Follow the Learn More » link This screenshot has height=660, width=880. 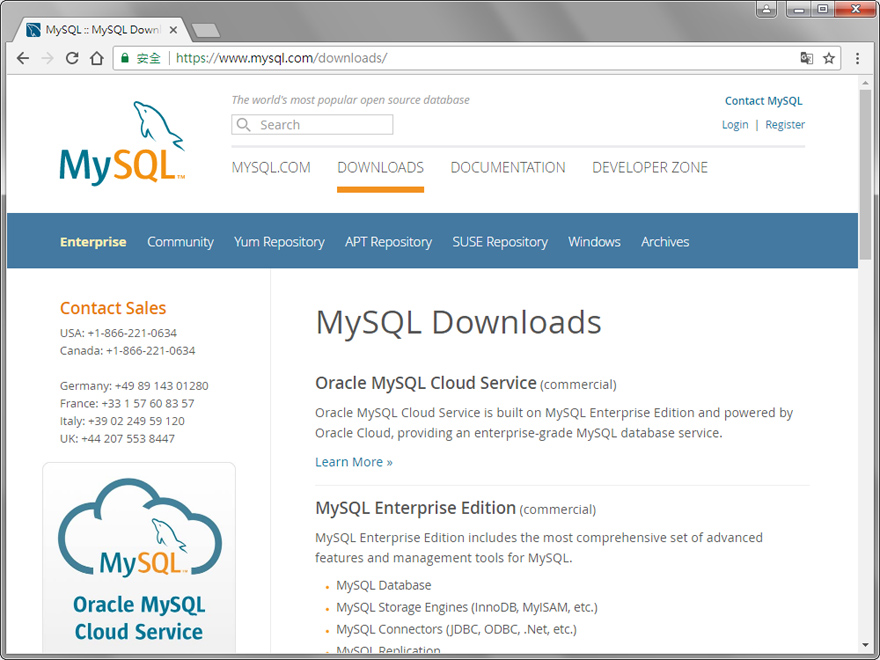point(354,462)
